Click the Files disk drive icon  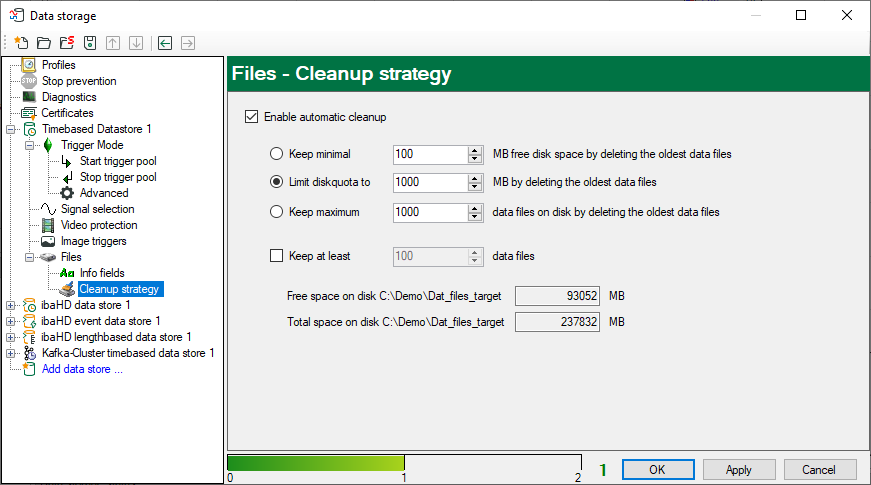tap(48, 257)
